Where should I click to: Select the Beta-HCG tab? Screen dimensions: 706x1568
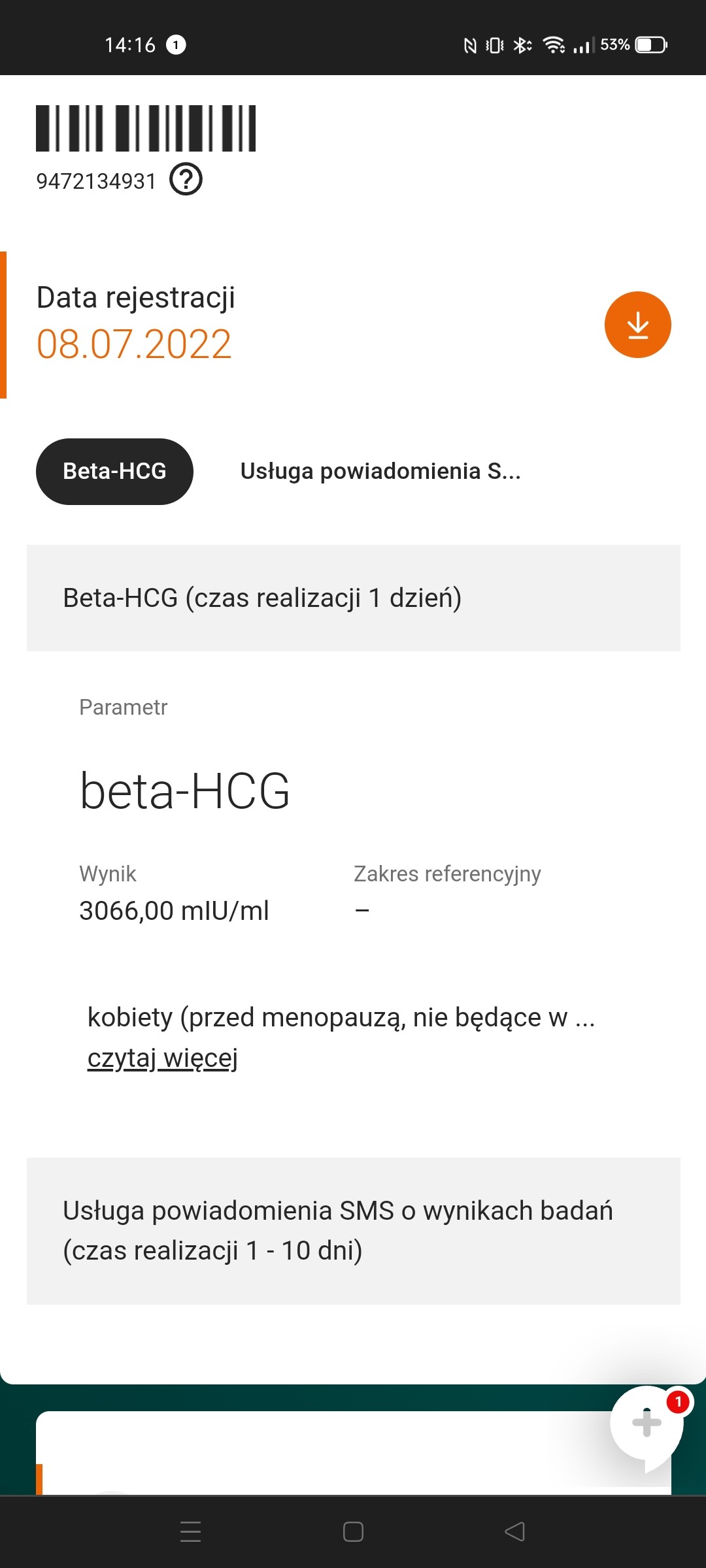coord(114,471)
